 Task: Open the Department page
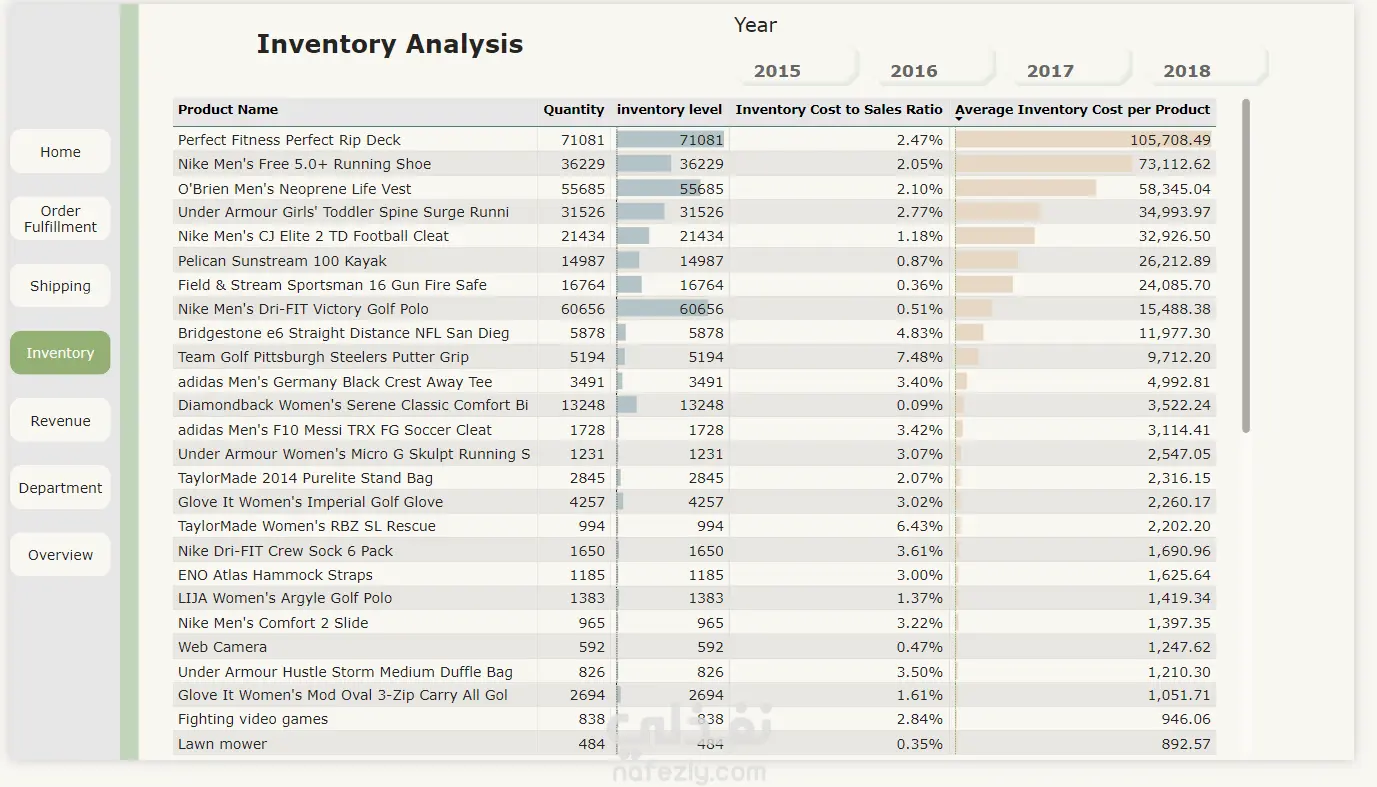pos(60,488)
